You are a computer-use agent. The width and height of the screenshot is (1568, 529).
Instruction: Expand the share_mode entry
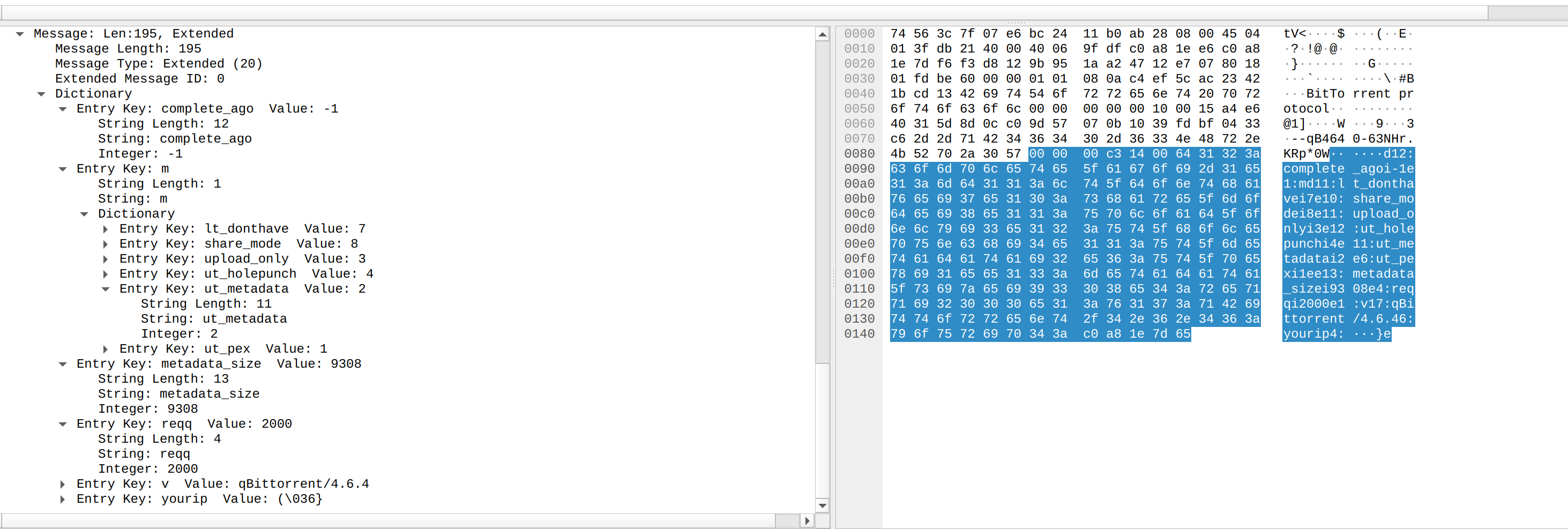[106, 243]
